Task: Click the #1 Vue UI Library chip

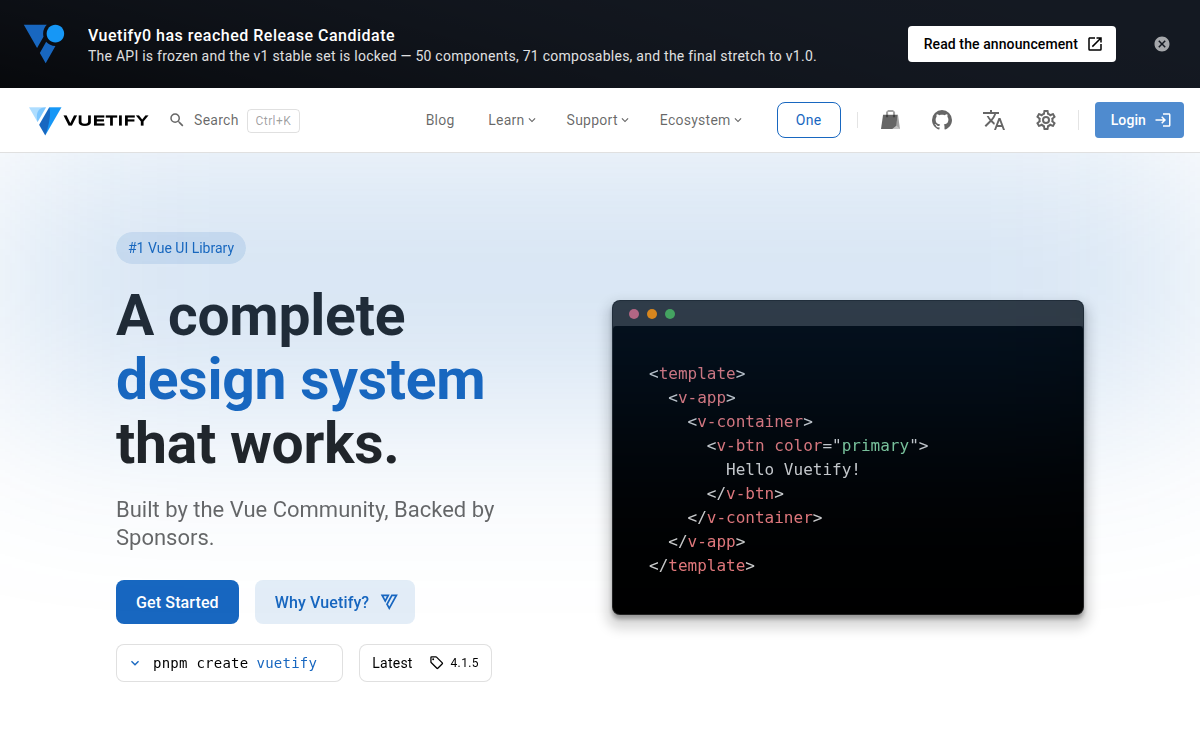Action: pos(181,248)
